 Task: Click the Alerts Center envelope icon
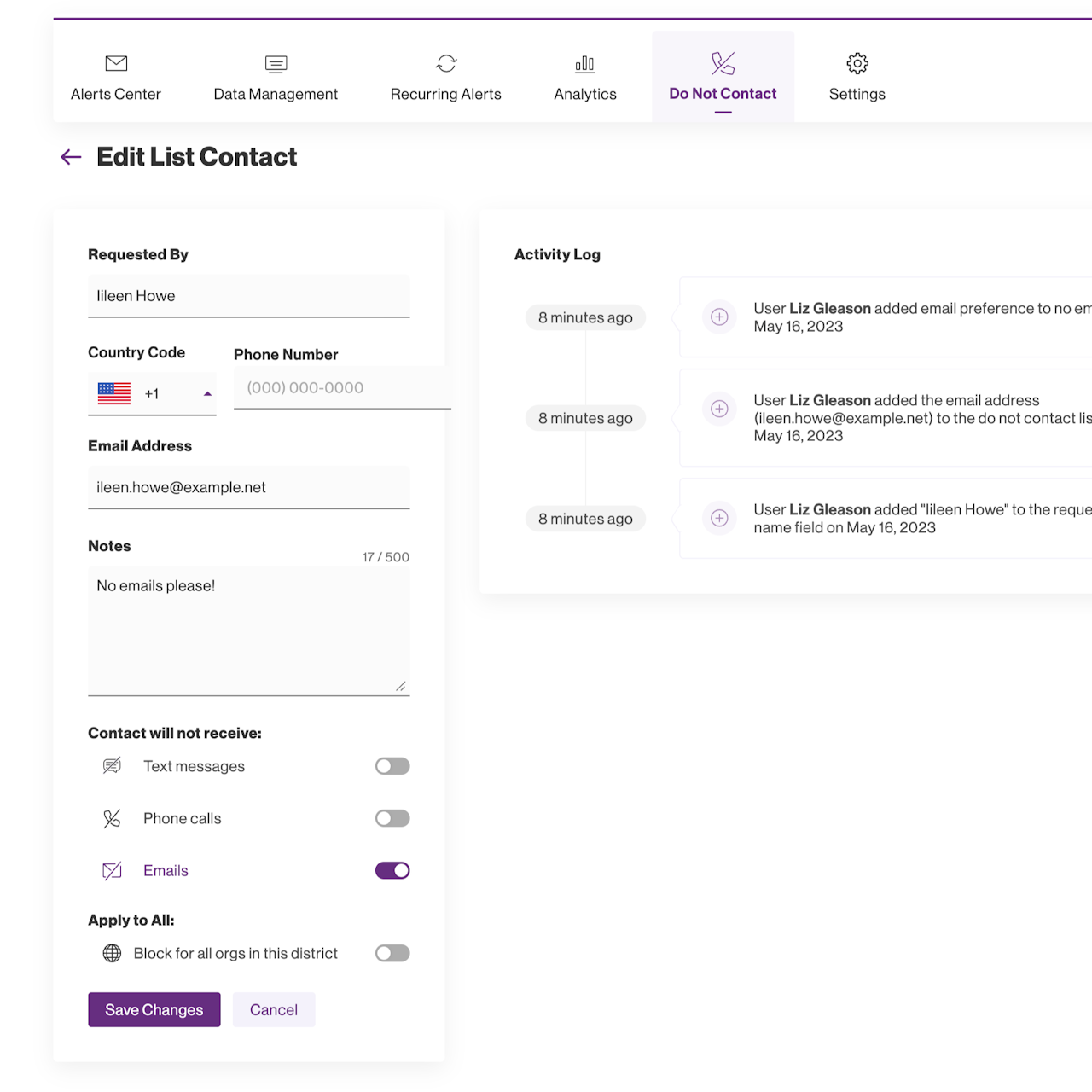pos(116,63)
